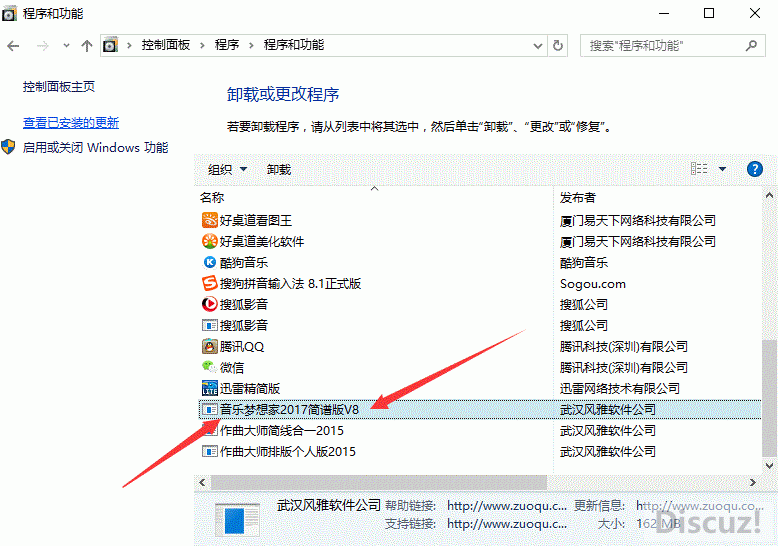The height and width of the screenshot is (546, 778).
Task: Select the 作曲大师排版个人版2015 entry name
Action: pyautogui.click(x=287, y=451)
